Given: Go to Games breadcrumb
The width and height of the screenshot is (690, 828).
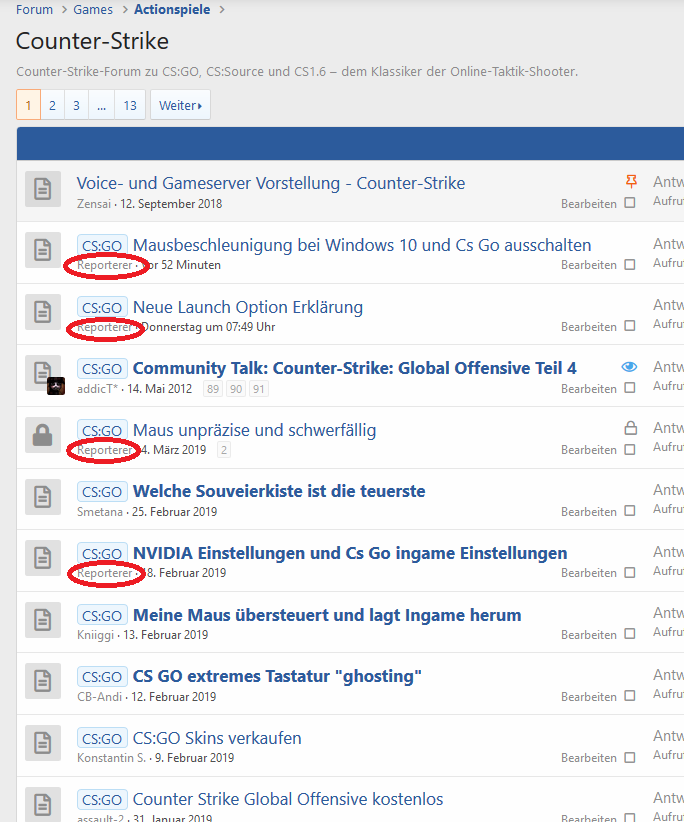Looking at the screenshot, I should coord(93,10).
